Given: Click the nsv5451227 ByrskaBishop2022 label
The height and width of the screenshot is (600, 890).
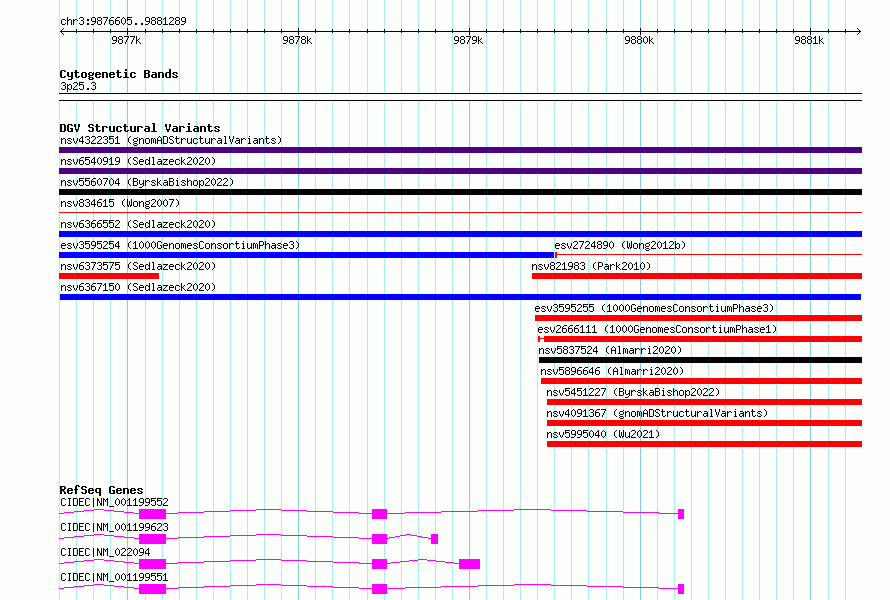Looking at the screenshot, I should (633, 392).
